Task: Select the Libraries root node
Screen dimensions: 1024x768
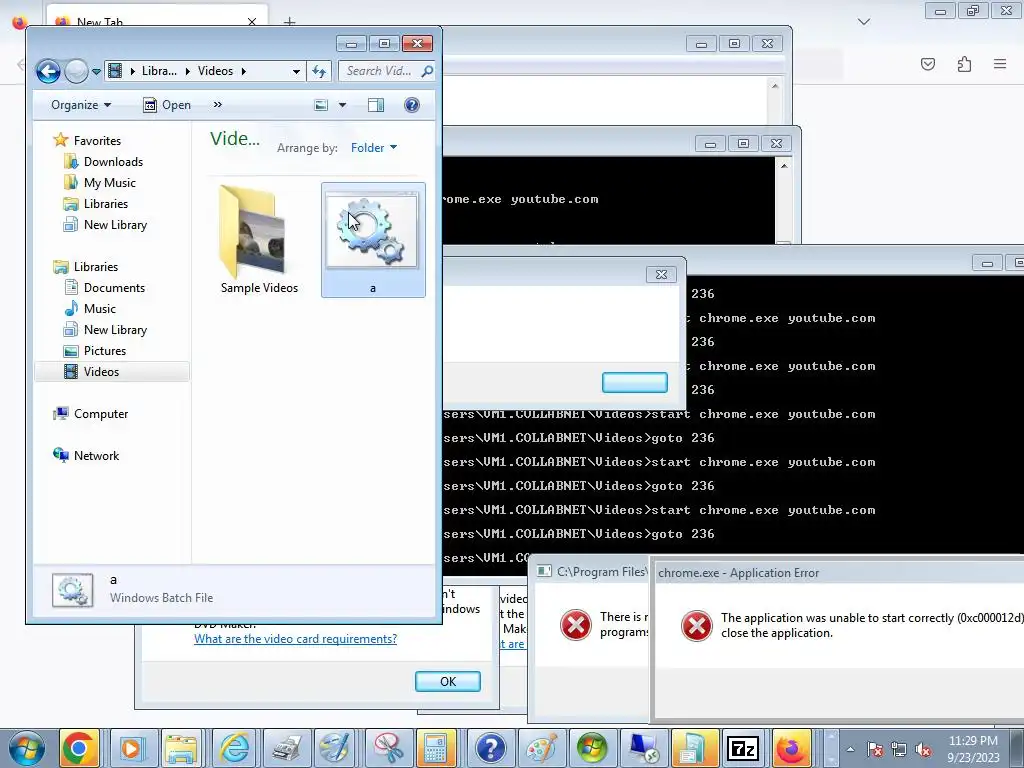Action: [95, 266]
